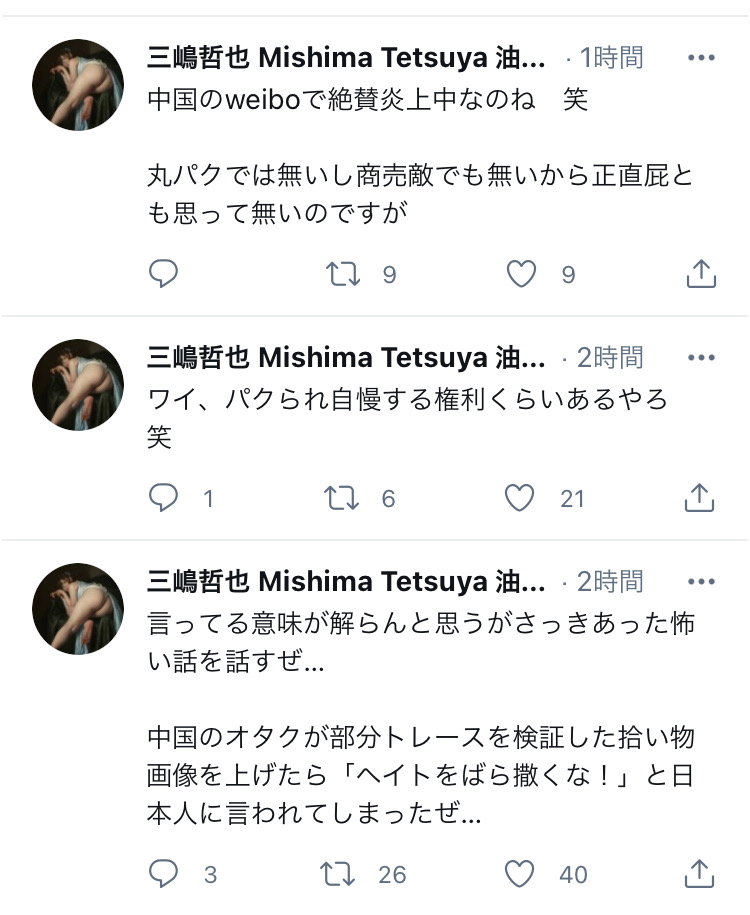750x915 pixels.
Task: Open profile avatar of the top tweet
Action: [78, 85]
